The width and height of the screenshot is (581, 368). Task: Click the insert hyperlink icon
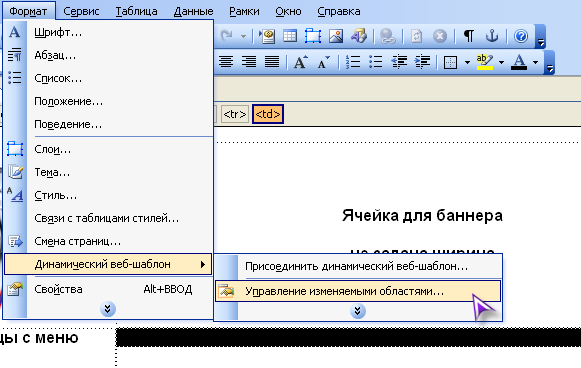coord(388,36)
